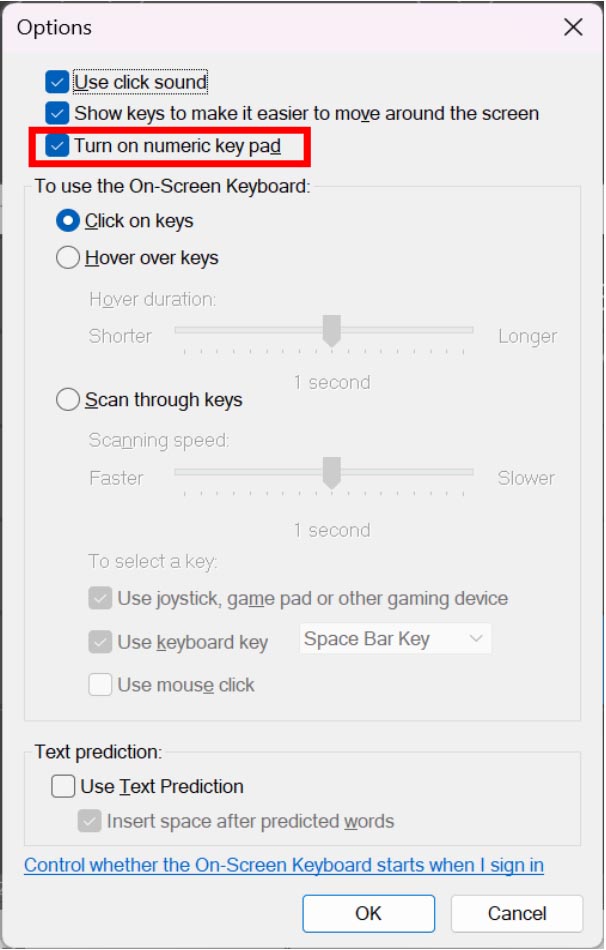This screenshot has width=606, height=950.
Task: Click the Hover duration slider thumb
Action: [x=332, y=331]
